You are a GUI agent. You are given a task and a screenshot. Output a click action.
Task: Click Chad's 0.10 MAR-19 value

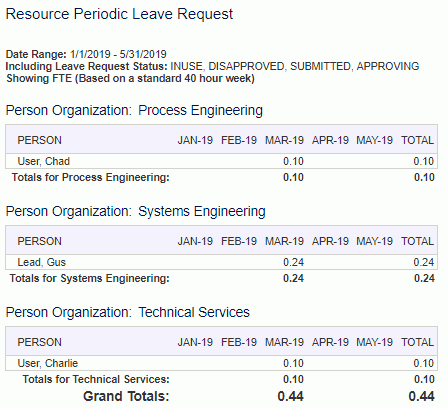[293, 161]
